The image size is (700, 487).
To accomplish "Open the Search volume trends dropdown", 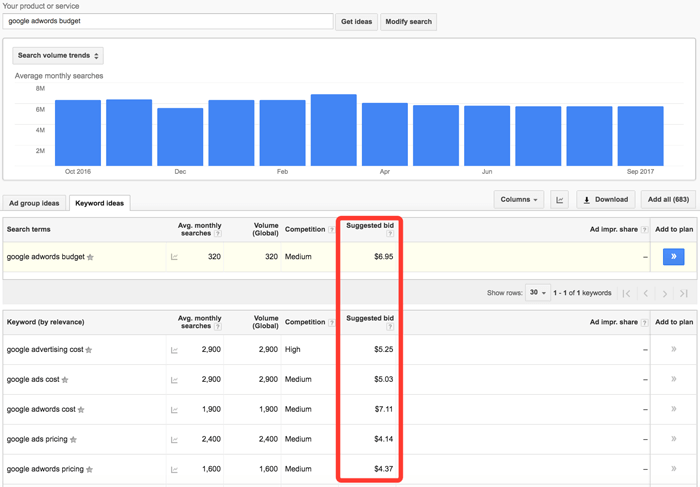I will (58, 55).
